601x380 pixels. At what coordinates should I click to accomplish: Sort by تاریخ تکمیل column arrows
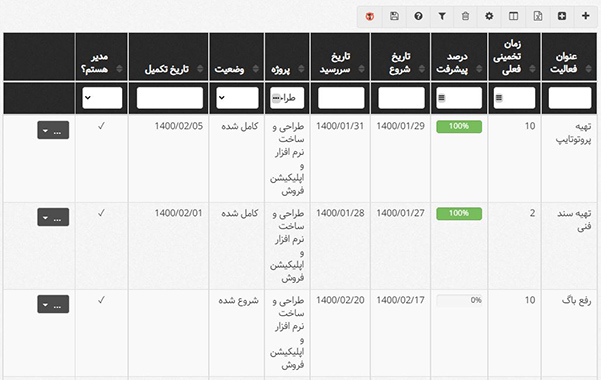[200, 69]
